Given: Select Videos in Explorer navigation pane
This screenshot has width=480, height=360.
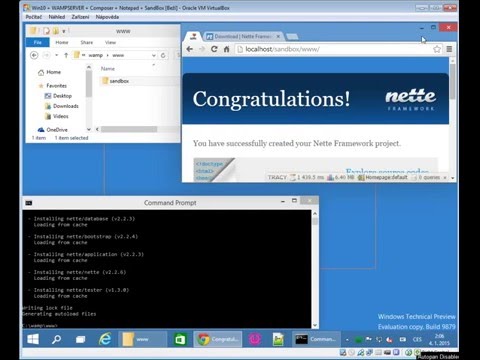Looking at the screenshot, I should 57,116.
